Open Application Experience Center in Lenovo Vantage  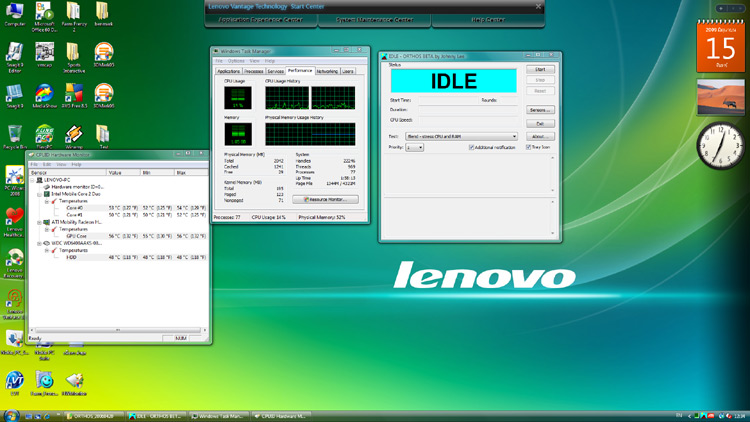pyautogui.click(x=261, y=20)
